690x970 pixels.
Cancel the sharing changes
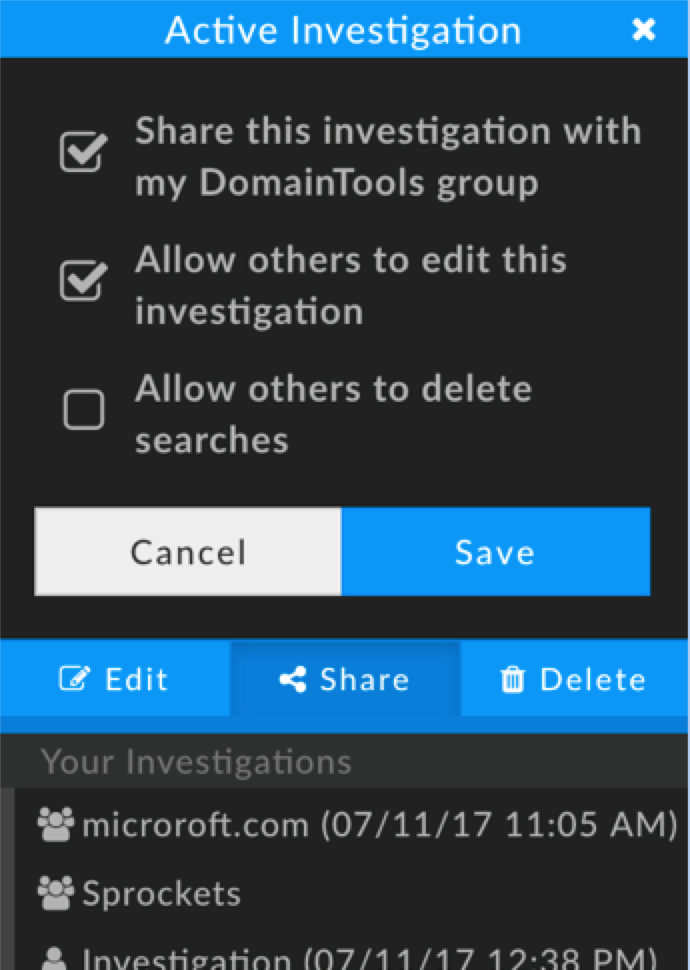coord(188,551)
